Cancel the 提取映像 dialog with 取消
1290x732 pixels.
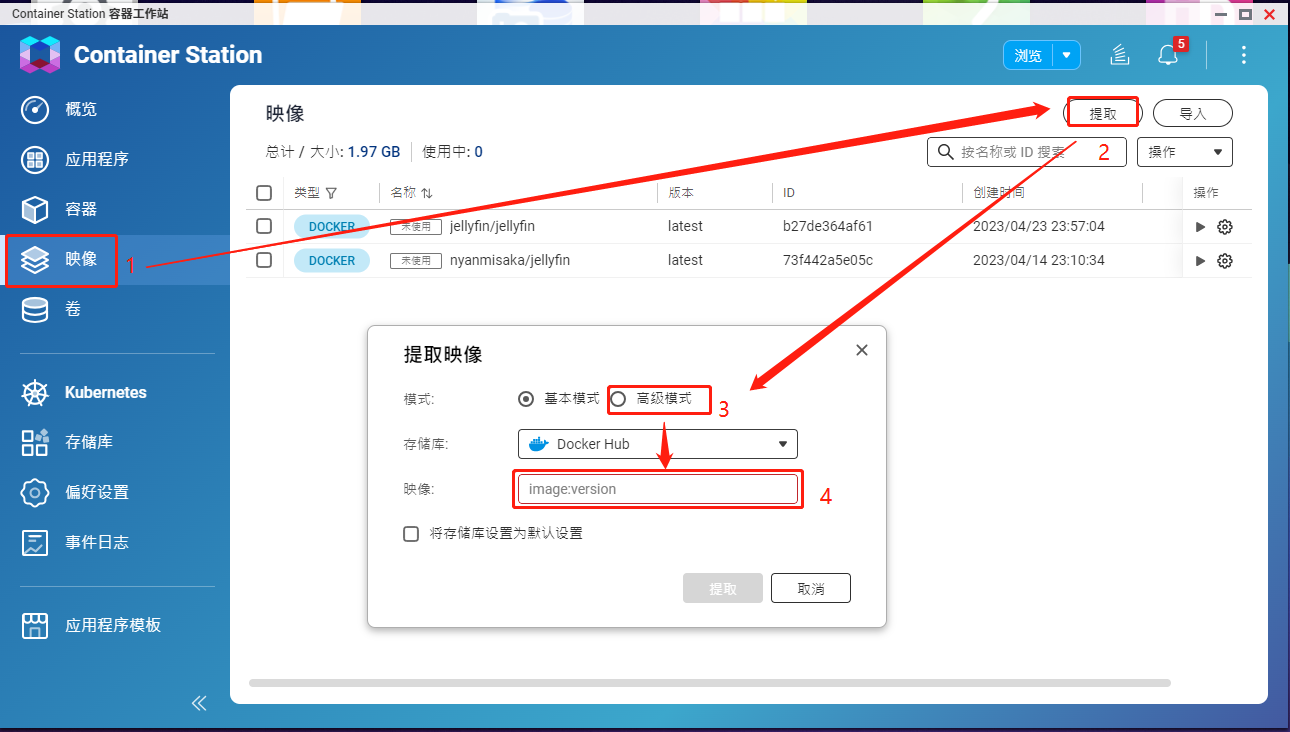(x=810, y=587)
